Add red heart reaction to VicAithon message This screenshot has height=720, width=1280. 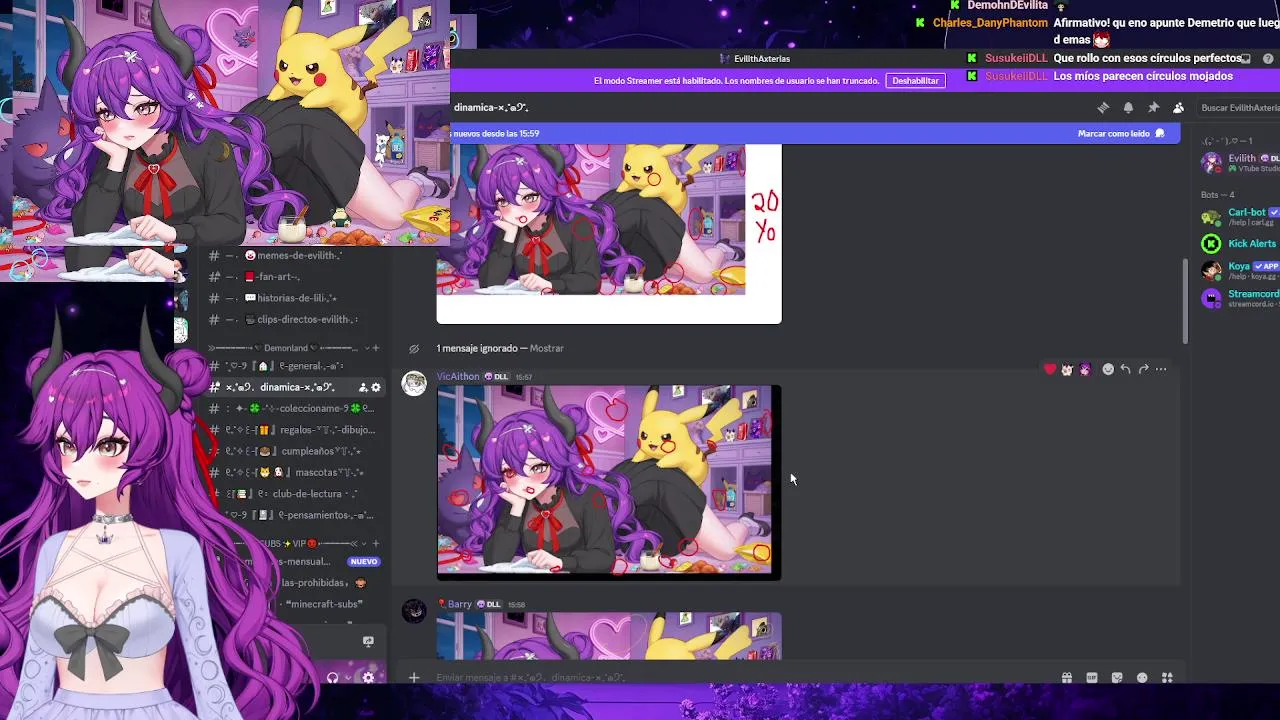pyautogui.click(x=1049, y=370)
